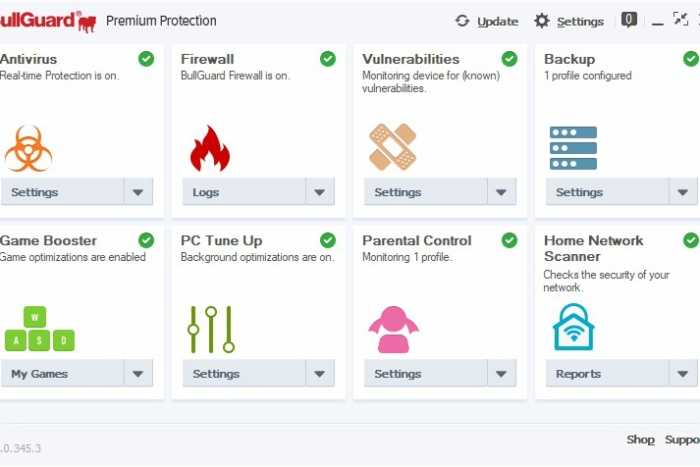The image size is (700, 467).
Task: Open the dropdown arrow beside Home Network Reports
Action: click(x=683, y=374)
